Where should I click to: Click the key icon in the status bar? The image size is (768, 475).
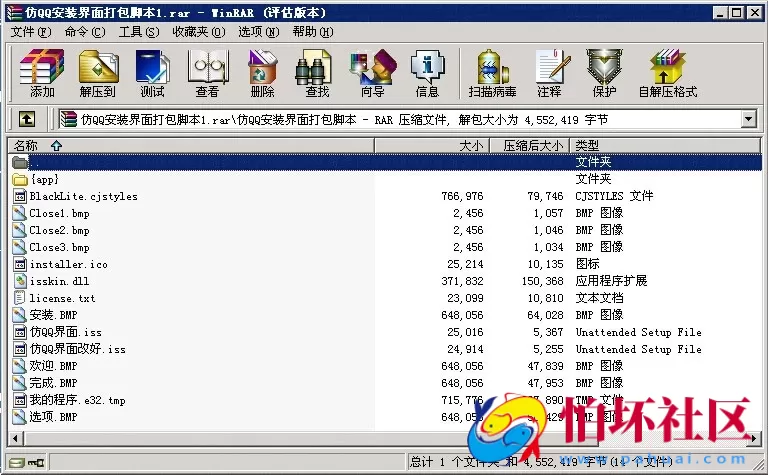tap(36, 462)
